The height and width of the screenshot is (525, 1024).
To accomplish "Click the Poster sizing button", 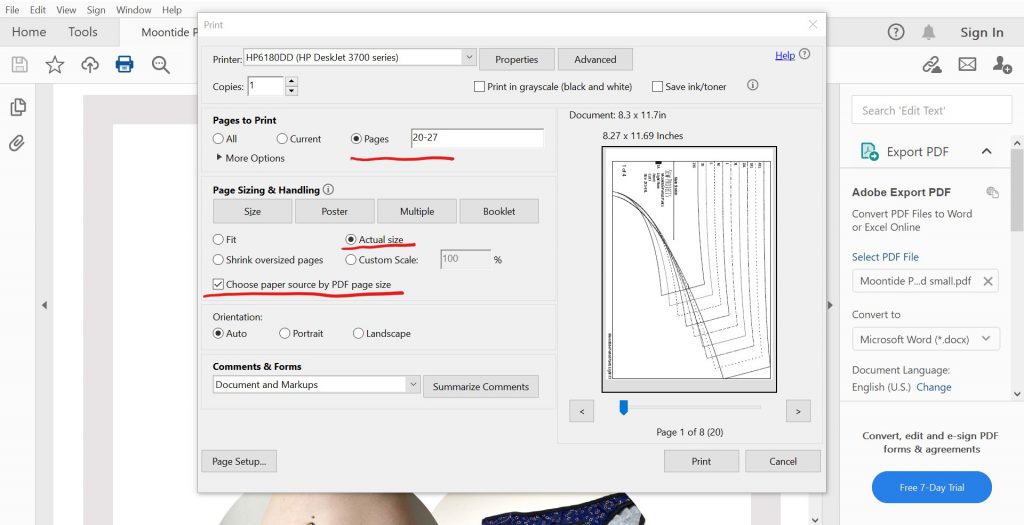I will [x=334, y=211].
